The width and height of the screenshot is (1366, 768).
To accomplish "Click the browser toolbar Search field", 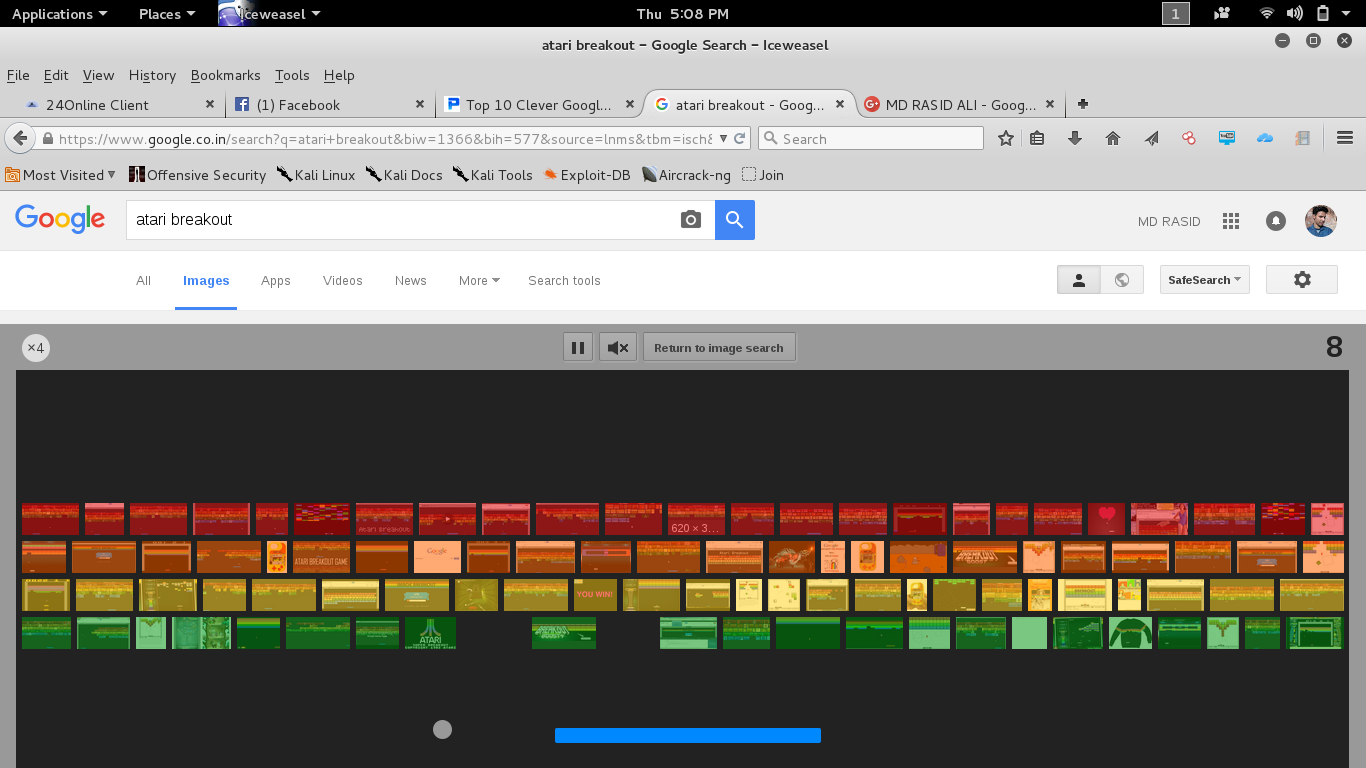I will click(x=870, y=139).
